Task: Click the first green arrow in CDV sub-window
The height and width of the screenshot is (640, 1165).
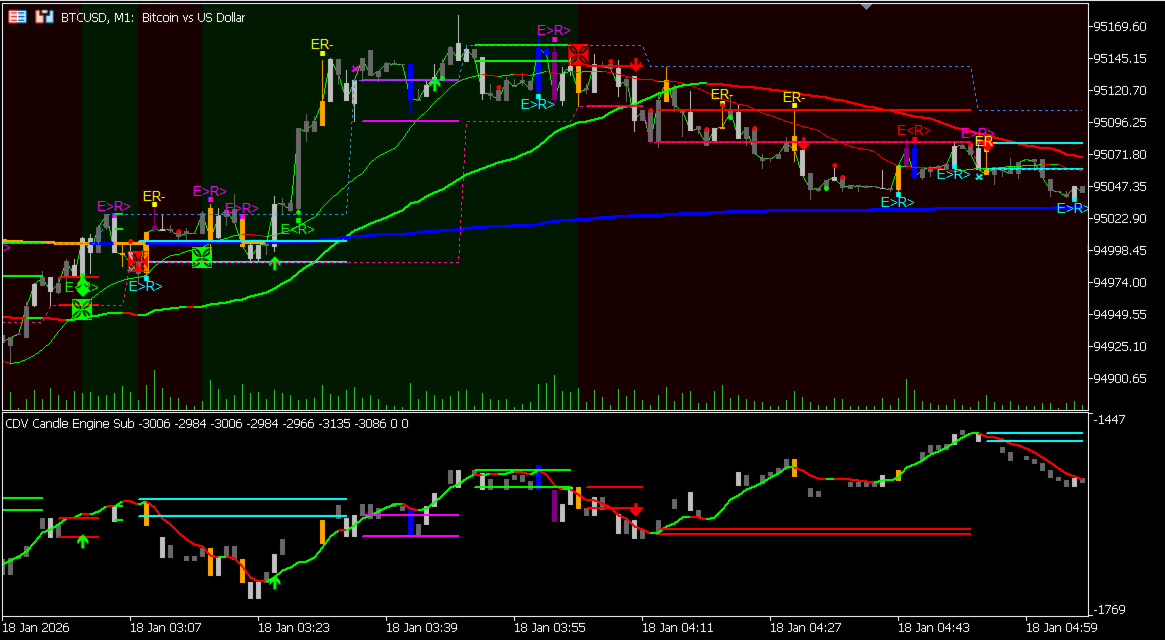Action: coord(82,541)
